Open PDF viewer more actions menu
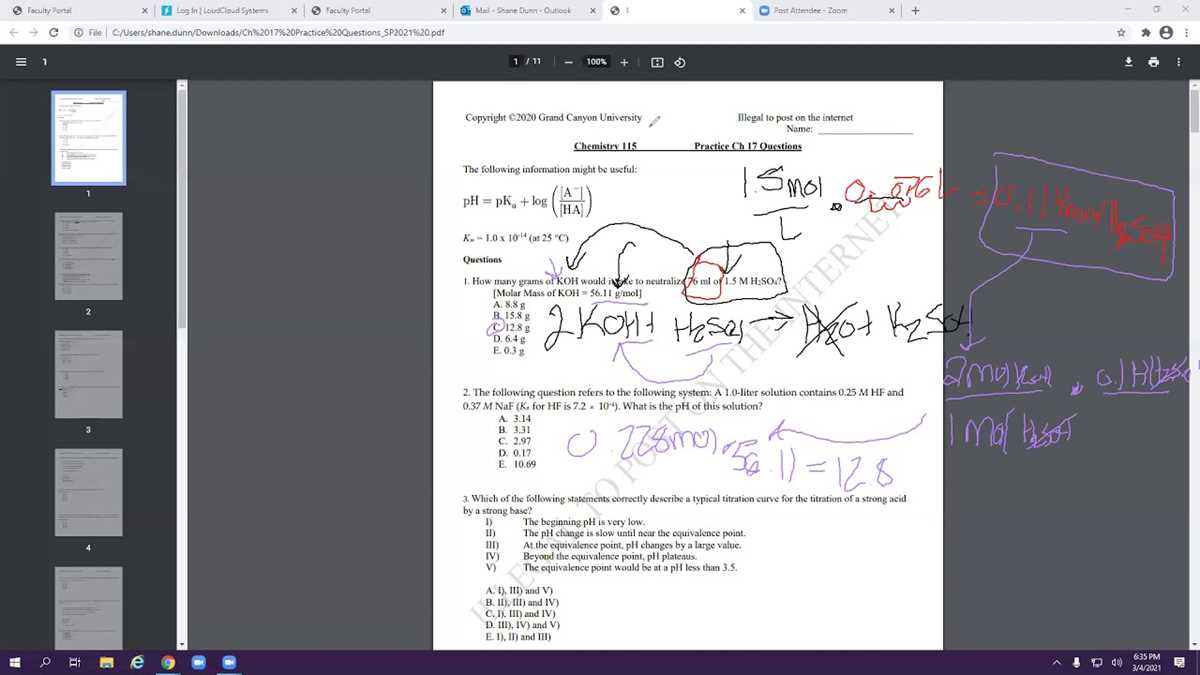 1179,62
